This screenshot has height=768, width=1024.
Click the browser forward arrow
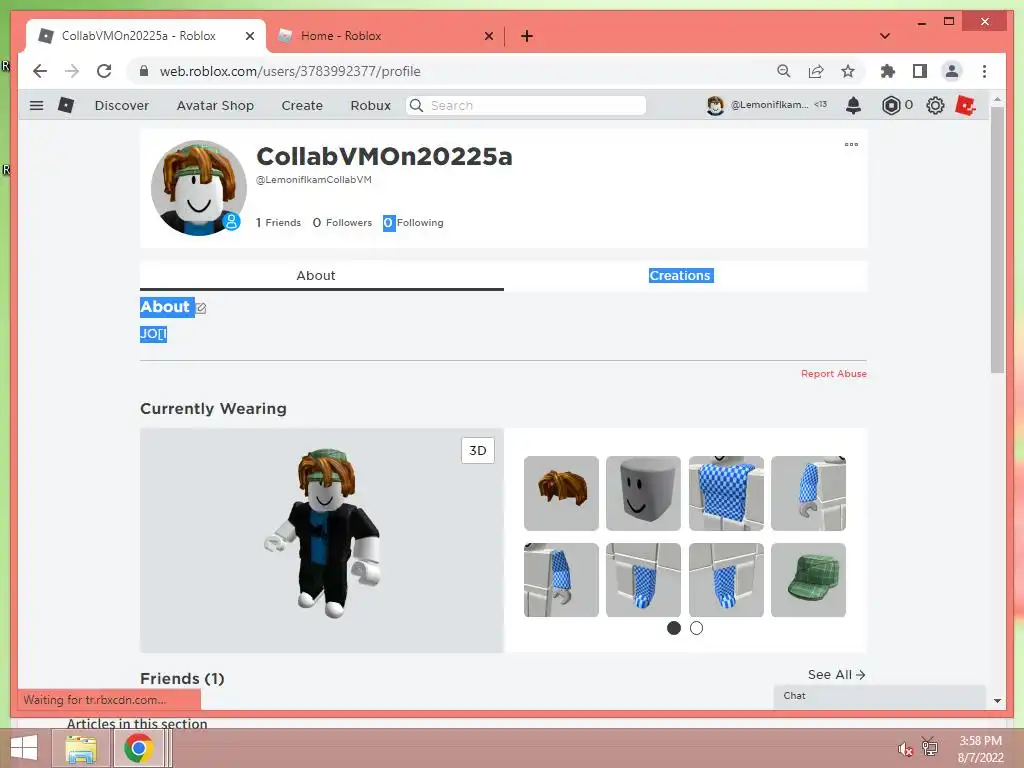click(x=72, y=71)
